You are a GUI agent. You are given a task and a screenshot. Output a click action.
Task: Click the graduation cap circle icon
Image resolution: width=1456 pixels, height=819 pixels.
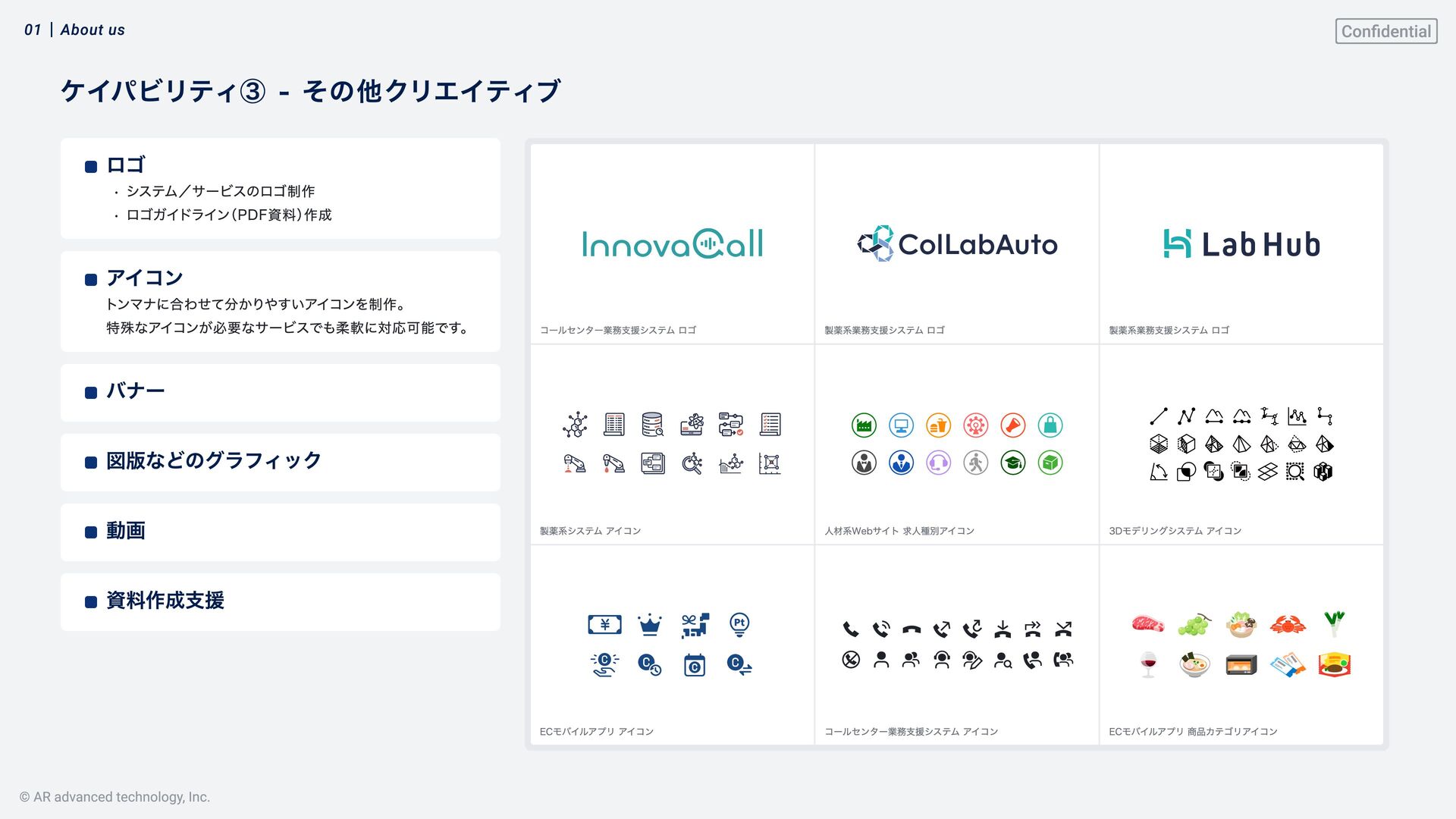click(1013, 463)
